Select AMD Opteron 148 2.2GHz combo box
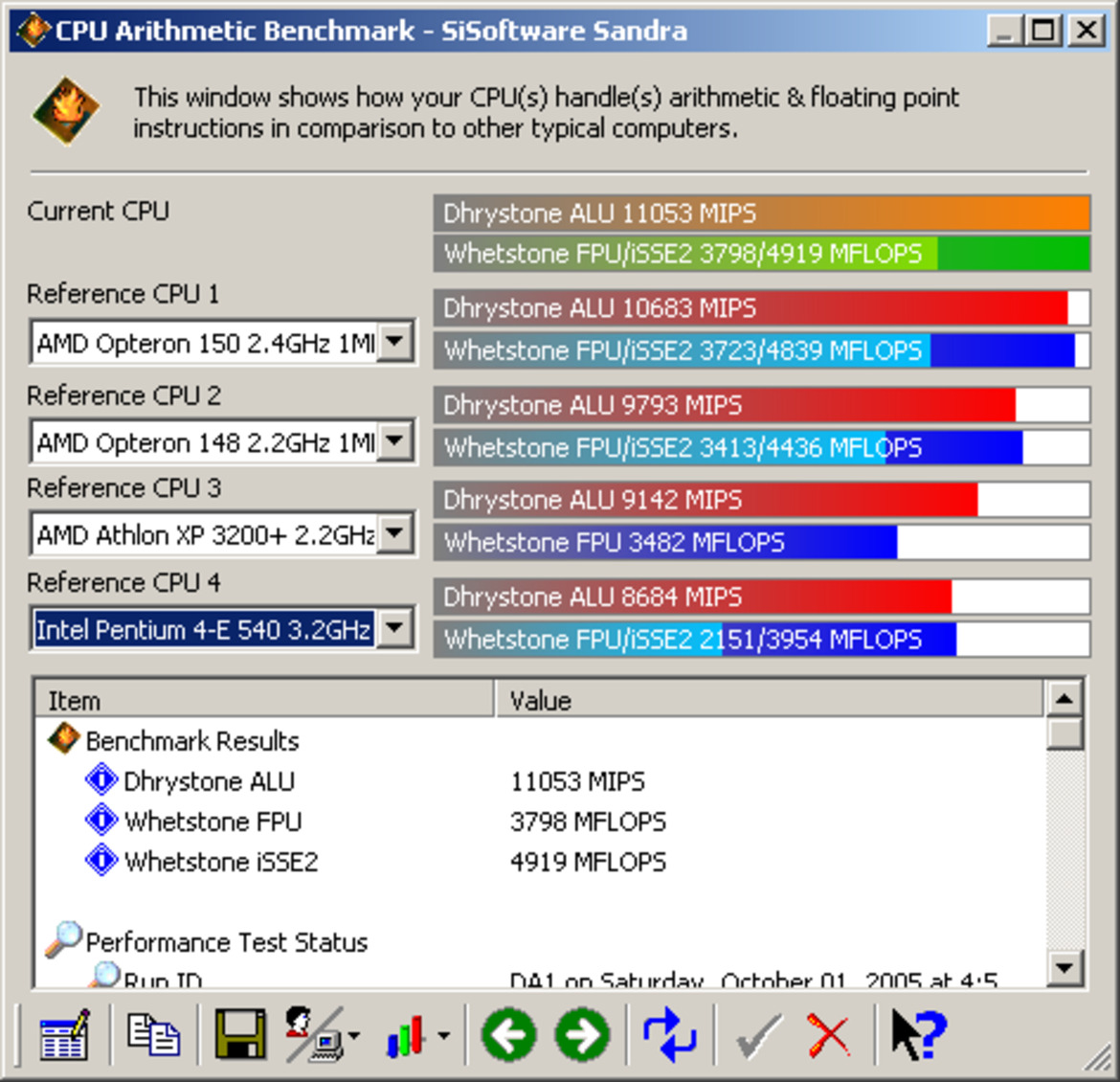Viewport: 1120px width, 1082px height. 222,441
